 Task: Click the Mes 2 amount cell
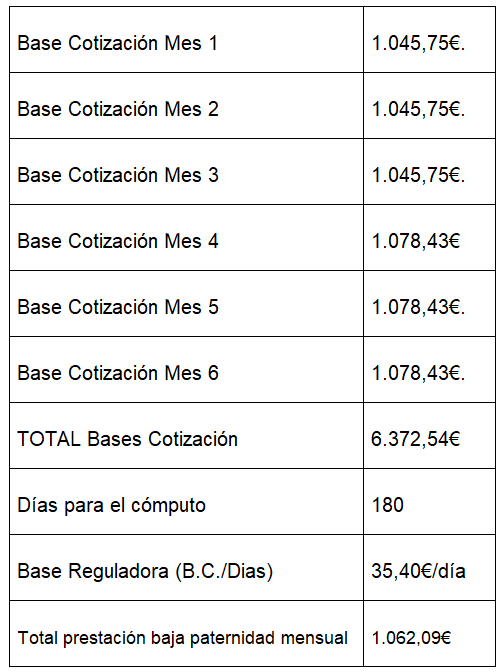pos(429,106)
